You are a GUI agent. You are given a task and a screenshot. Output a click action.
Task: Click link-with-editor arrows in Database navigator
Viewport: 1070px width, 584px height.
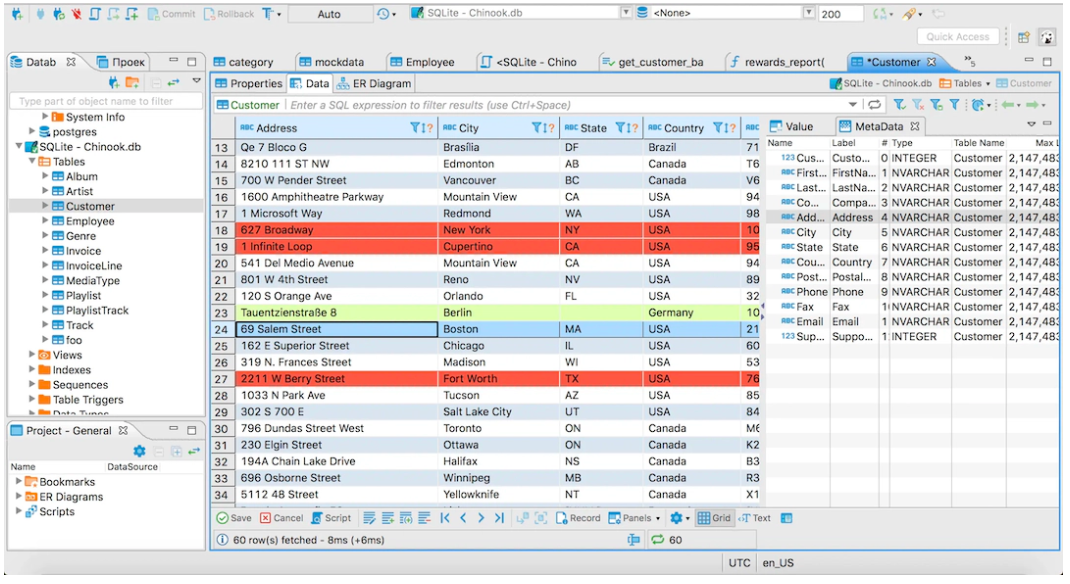[173, 83]
